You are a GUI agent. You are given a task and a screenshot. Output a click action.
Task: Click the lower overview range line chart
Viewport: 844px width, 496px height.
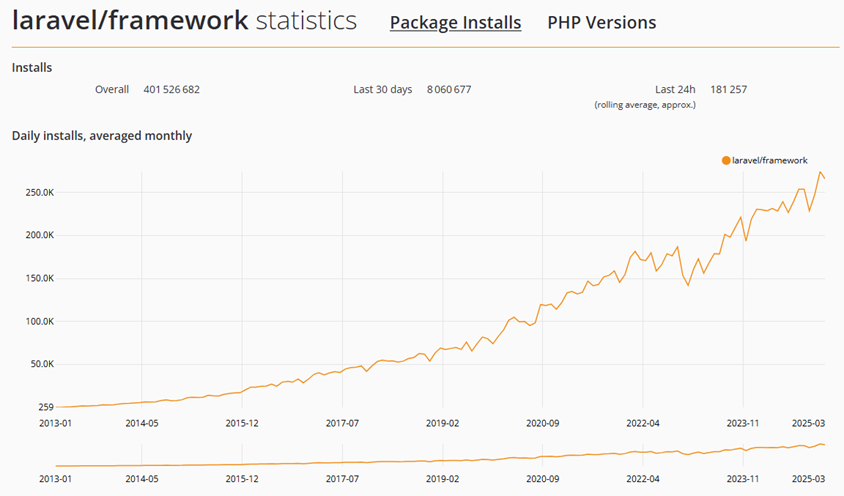pyautogui.click(x=440, y=458)
